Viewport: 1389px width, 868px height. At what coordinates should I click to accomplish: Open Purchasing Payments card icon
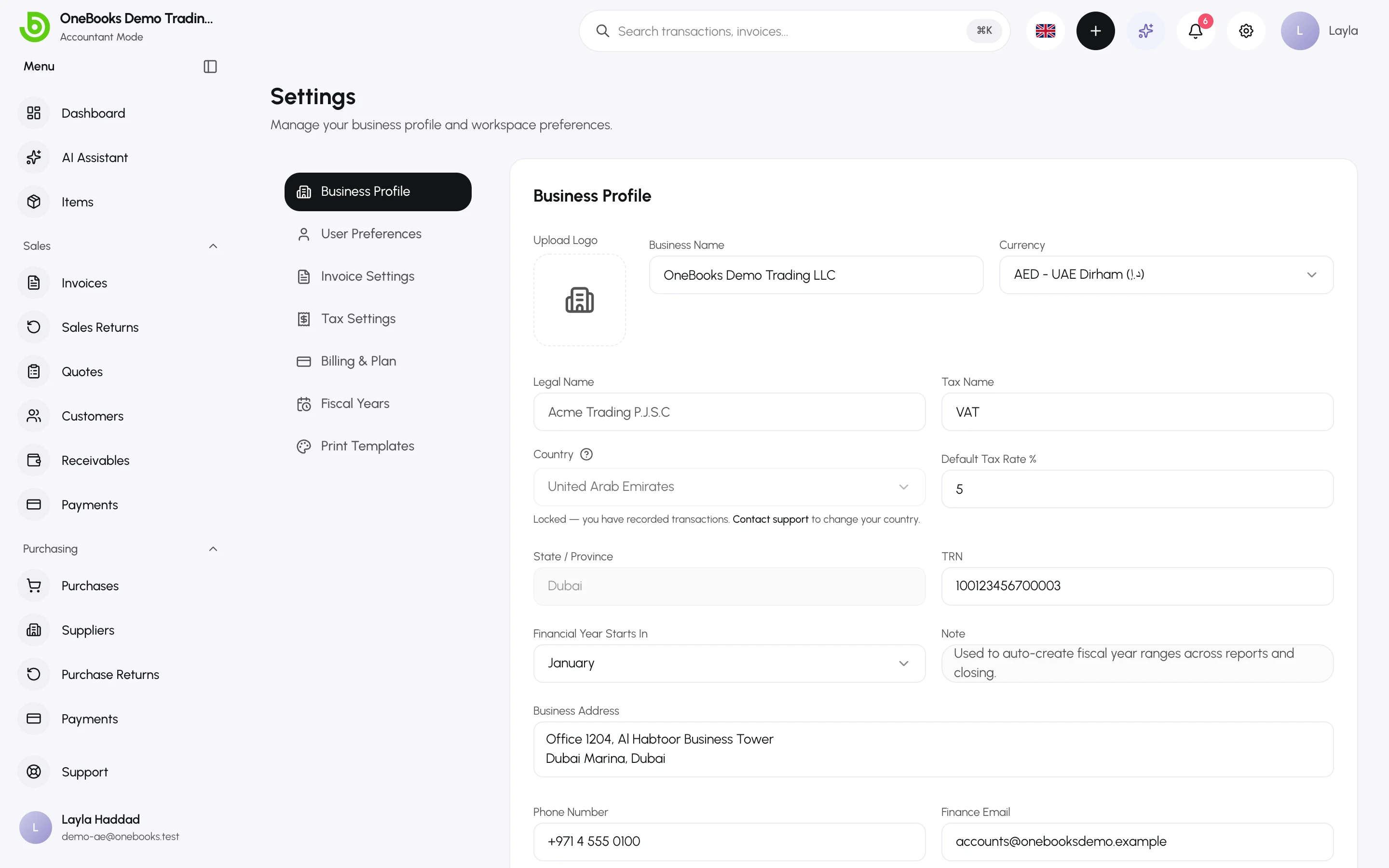coord(34,718)
